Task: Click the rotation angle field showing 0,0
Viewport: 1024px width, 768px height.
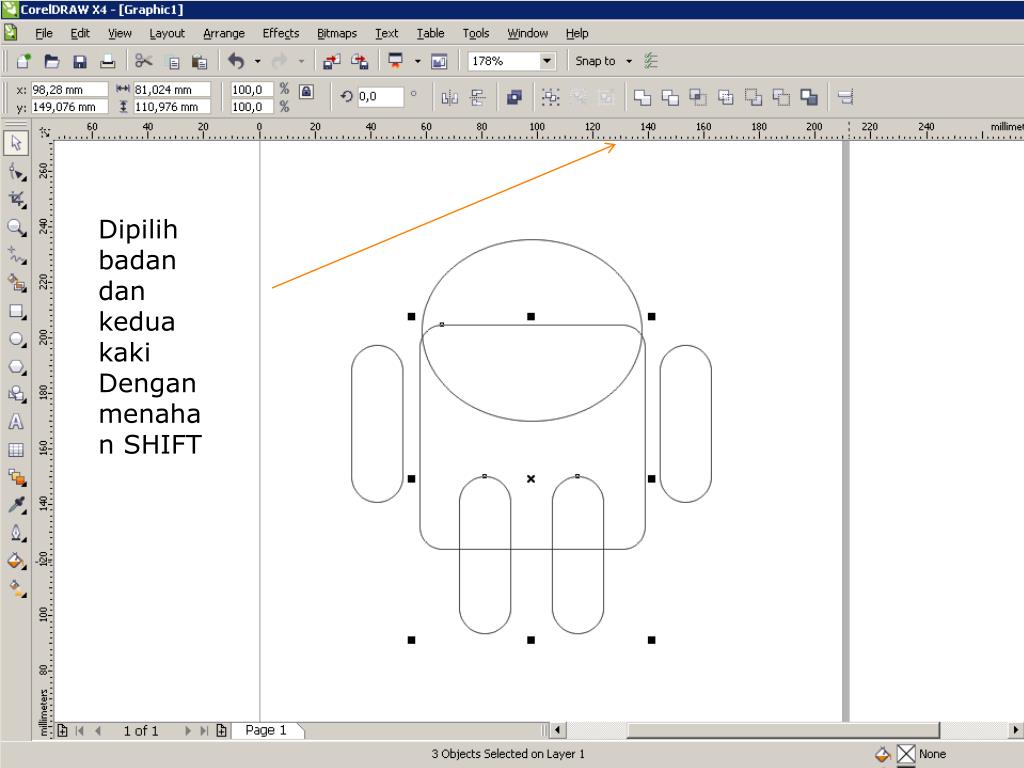Action: [x=379, y=97]
